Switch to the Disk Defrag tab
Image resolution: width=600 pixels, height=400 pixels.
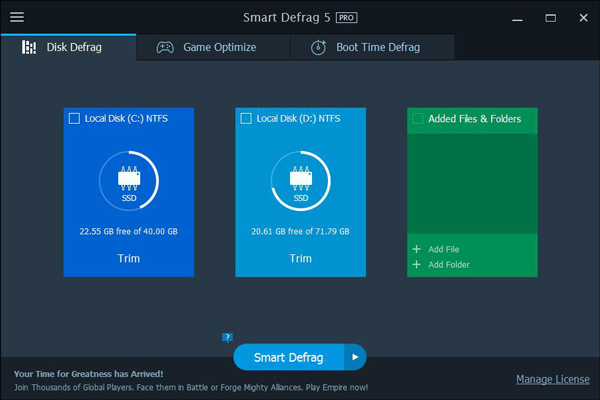point(68,47)
